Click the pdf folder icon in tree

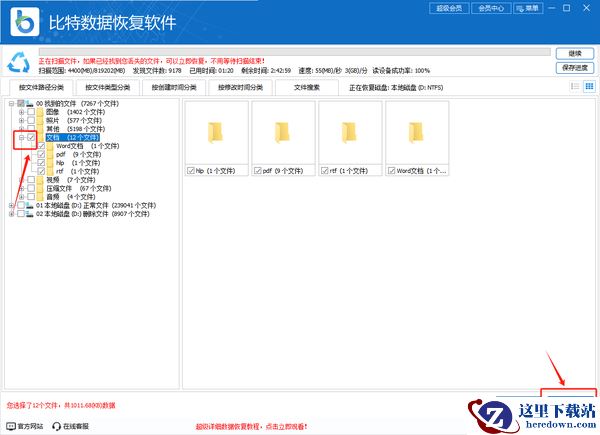pyautogui.click(x=50, y=155)
